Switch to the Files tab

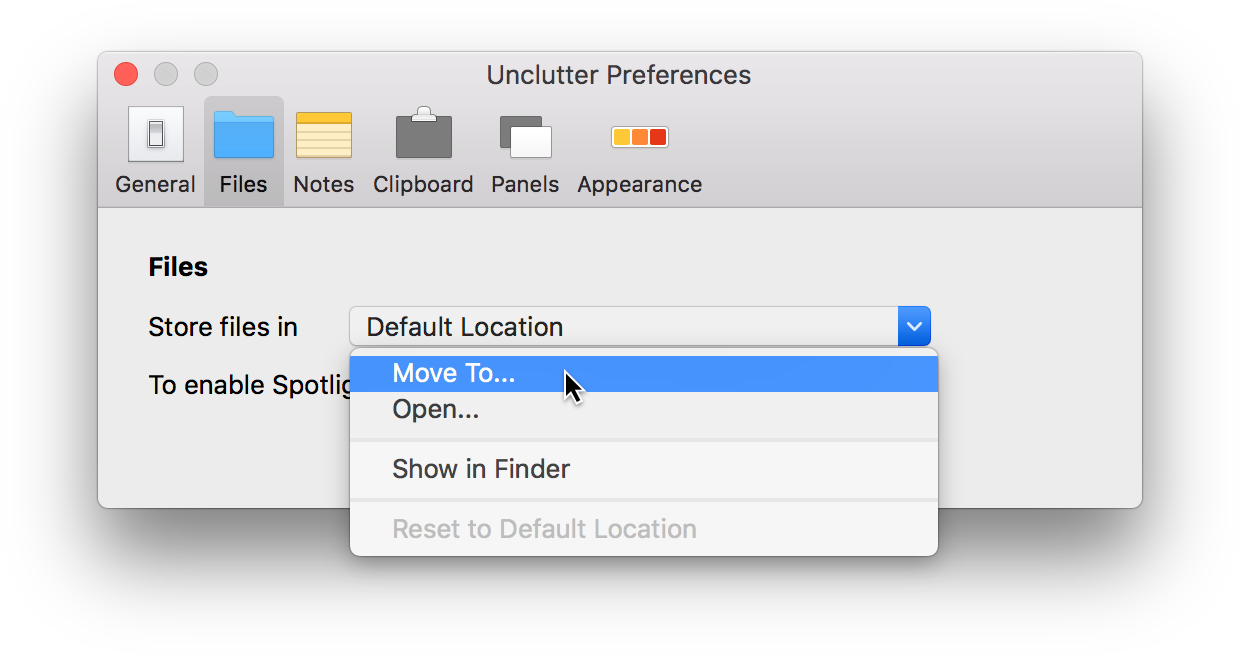(243, 148)
